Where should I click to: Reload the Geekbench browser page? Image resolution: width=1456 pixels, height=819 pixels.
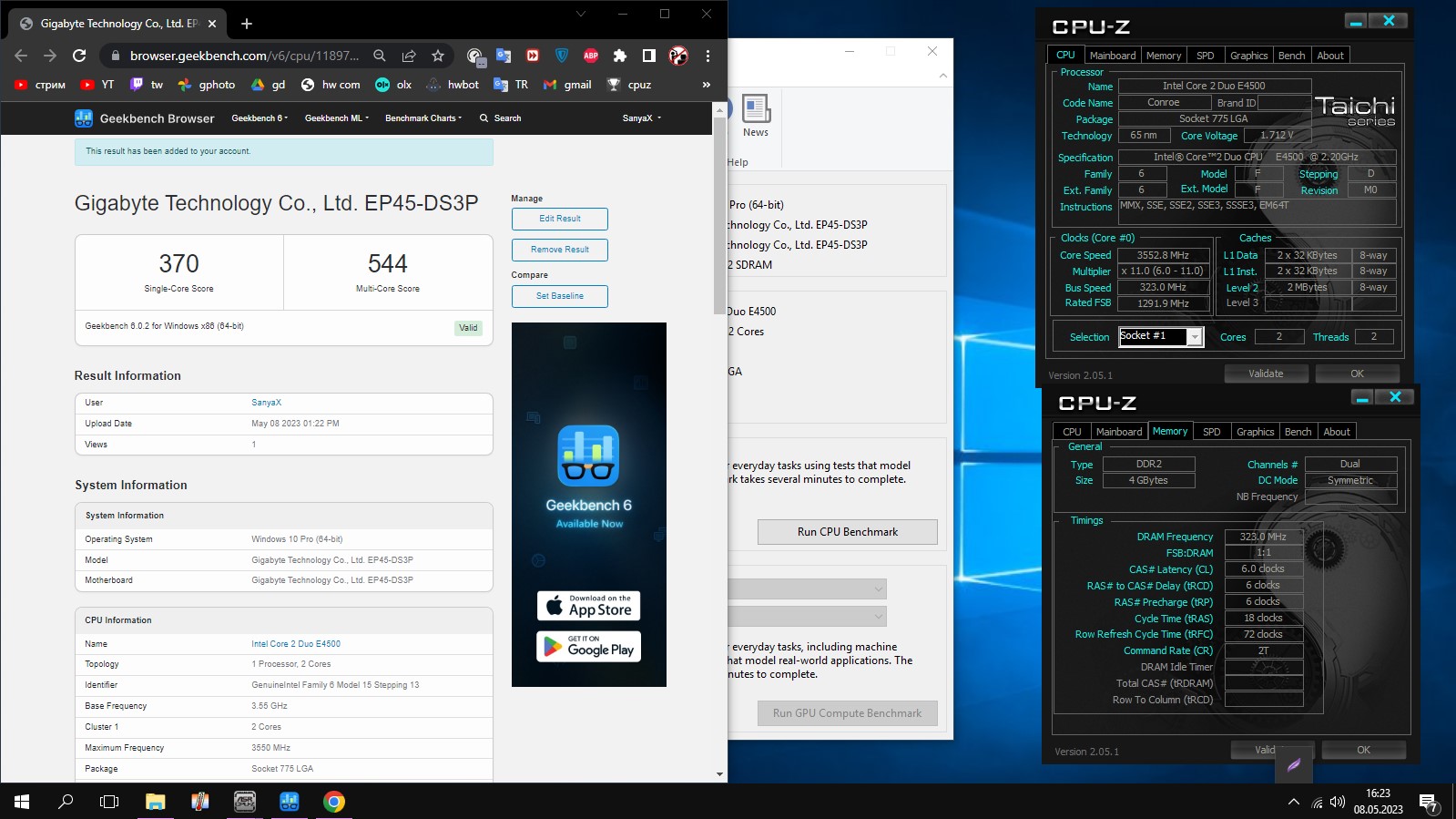(79, 56)
